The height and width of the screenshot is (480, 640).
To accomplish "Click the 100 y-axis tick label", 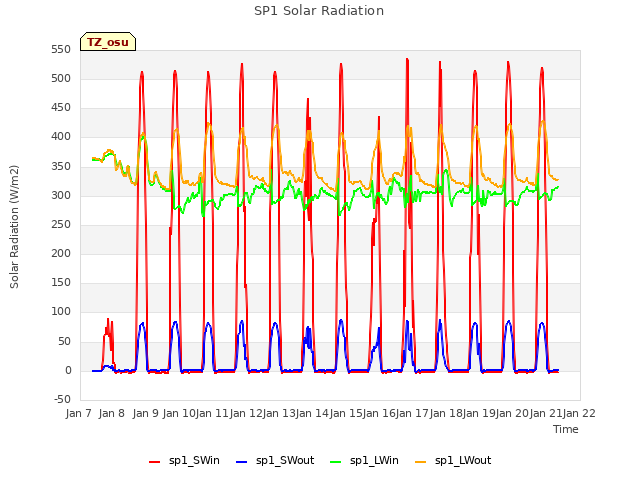I will pos(61,312).
